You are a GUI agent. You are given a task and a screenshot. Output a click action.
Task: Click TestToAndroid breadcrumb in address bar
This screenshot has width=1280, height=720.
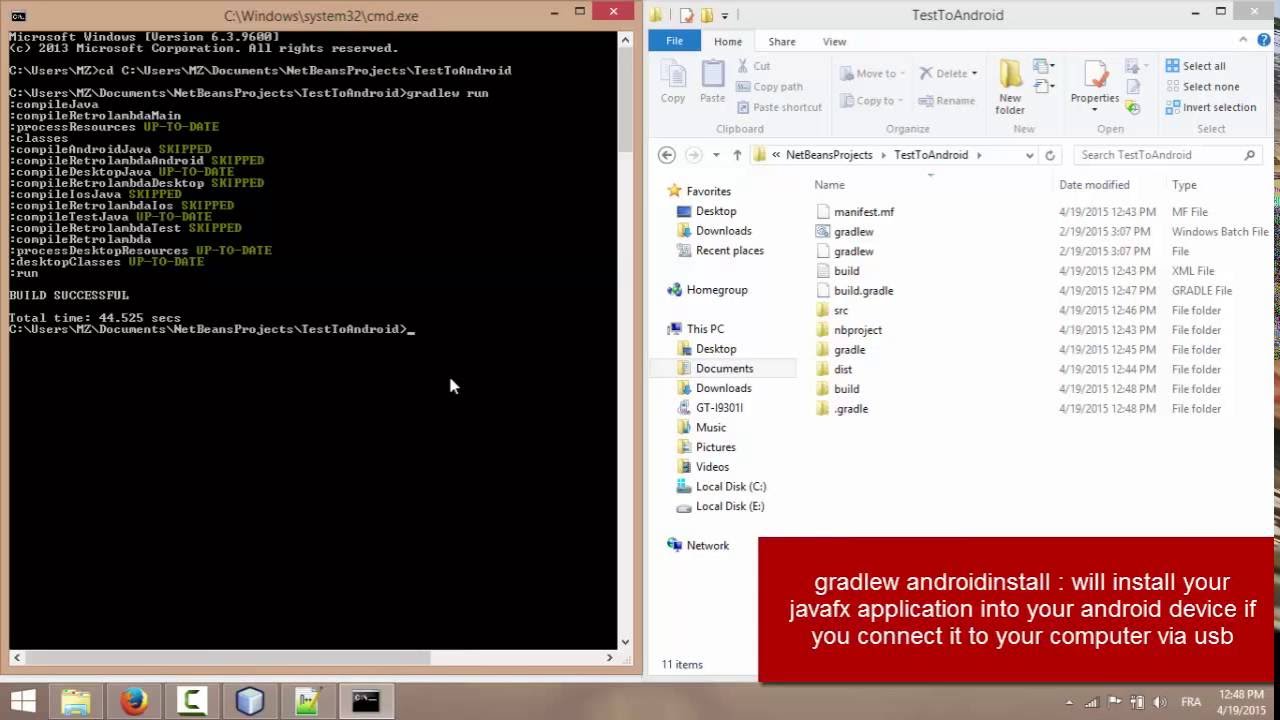click(931, 155)
